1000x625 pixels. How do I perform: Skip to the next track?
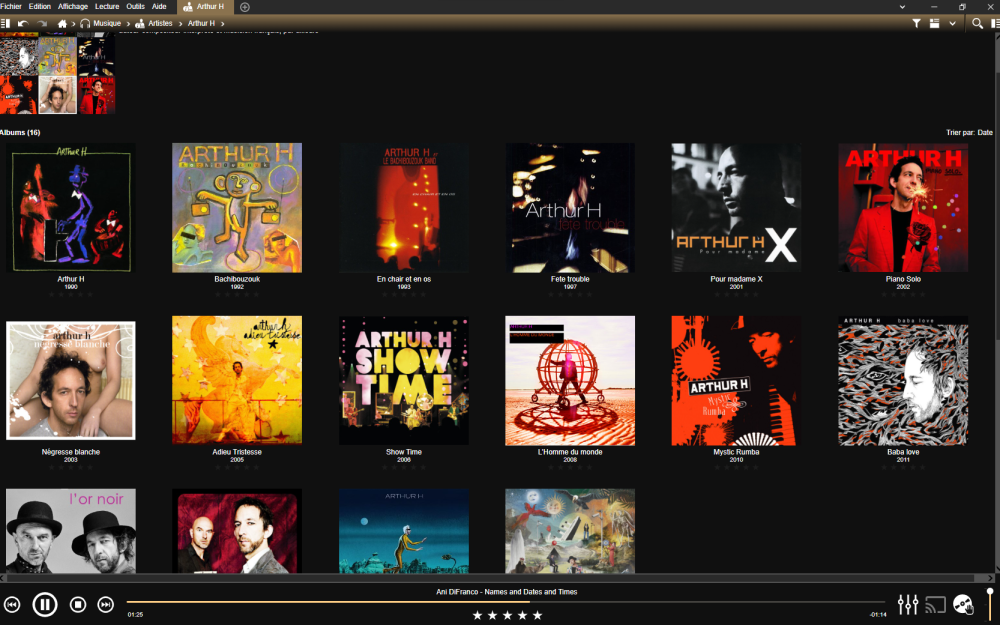click(x=106, y=604)
